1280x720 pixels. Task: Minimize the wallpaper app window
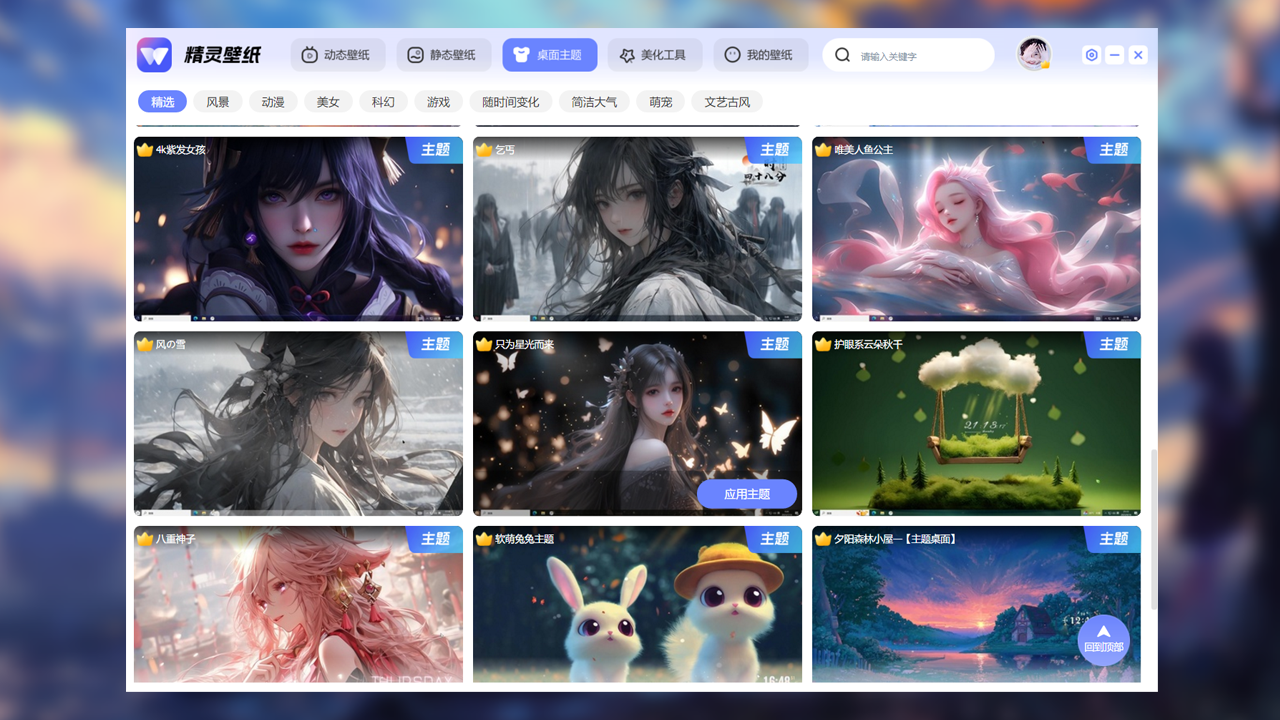pos(1115,55)
